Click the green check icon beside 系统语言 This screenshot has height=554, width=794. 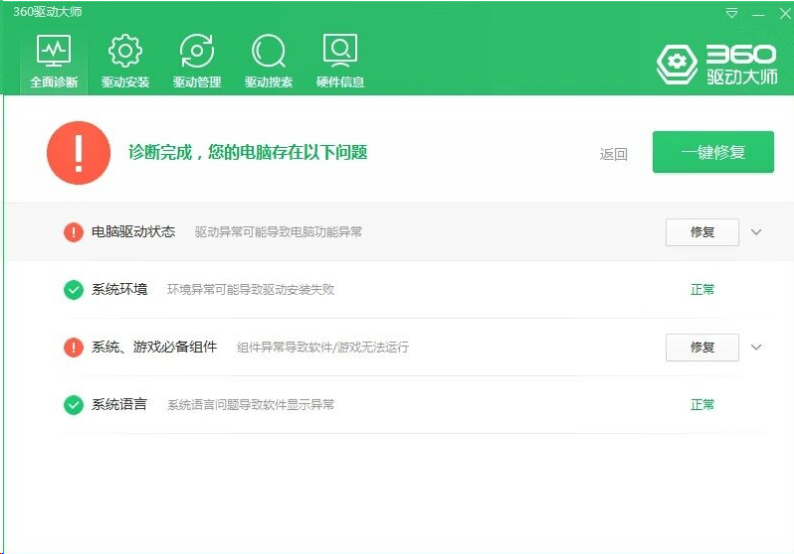click(x=73, y=405)
